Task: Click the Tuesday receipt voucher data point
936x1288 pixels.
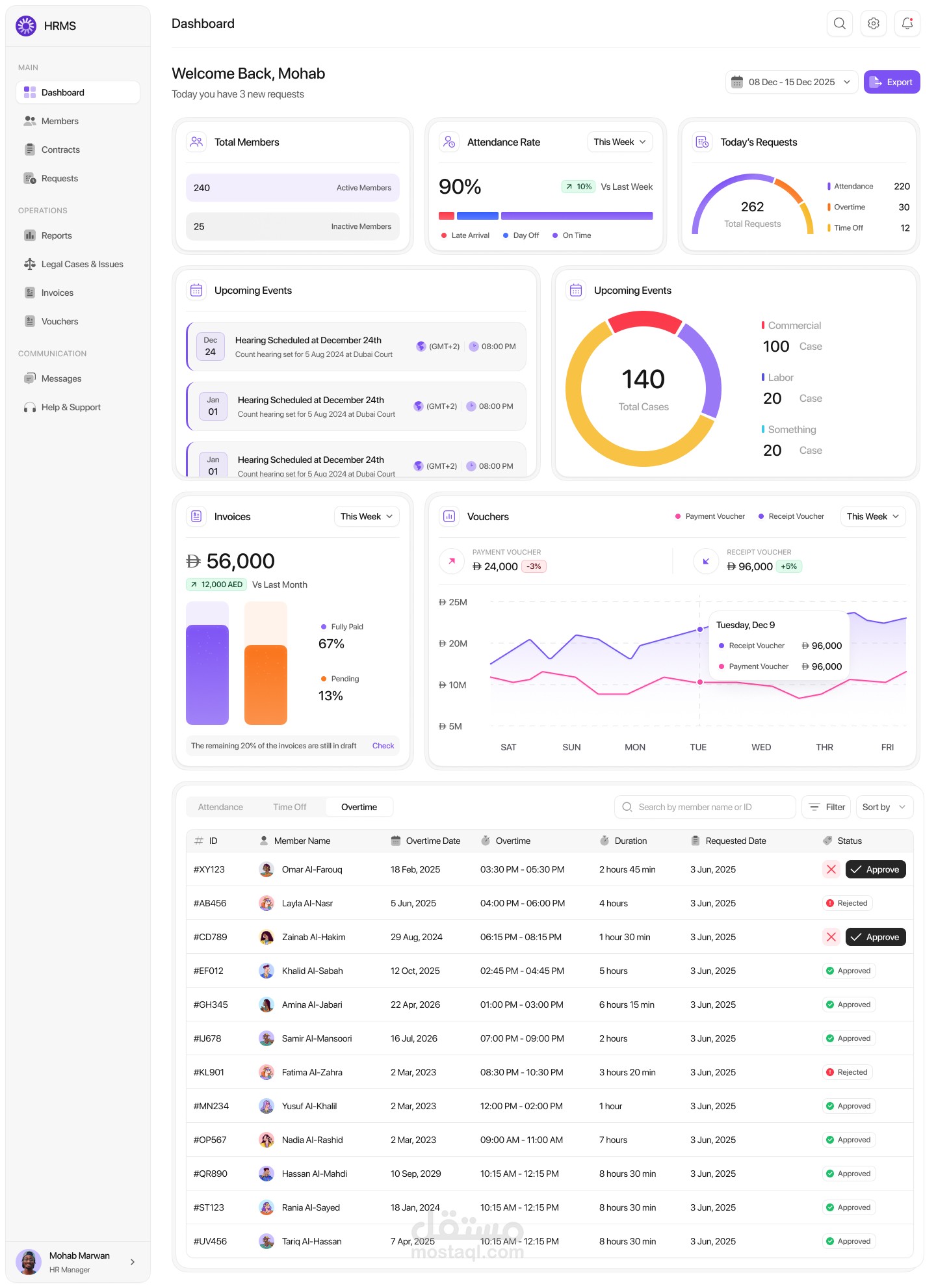Action: click(700, 629)
